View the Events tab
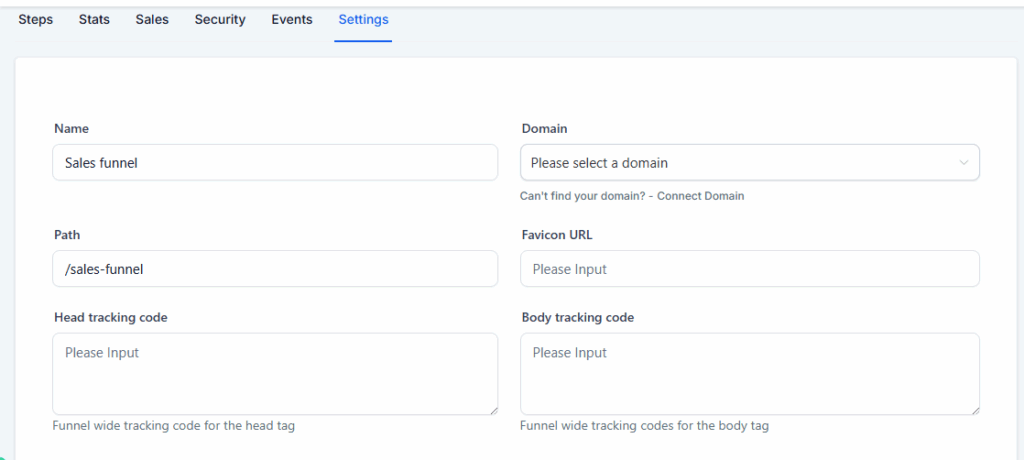Viewport: 1024px width, 460px height. 292,20
